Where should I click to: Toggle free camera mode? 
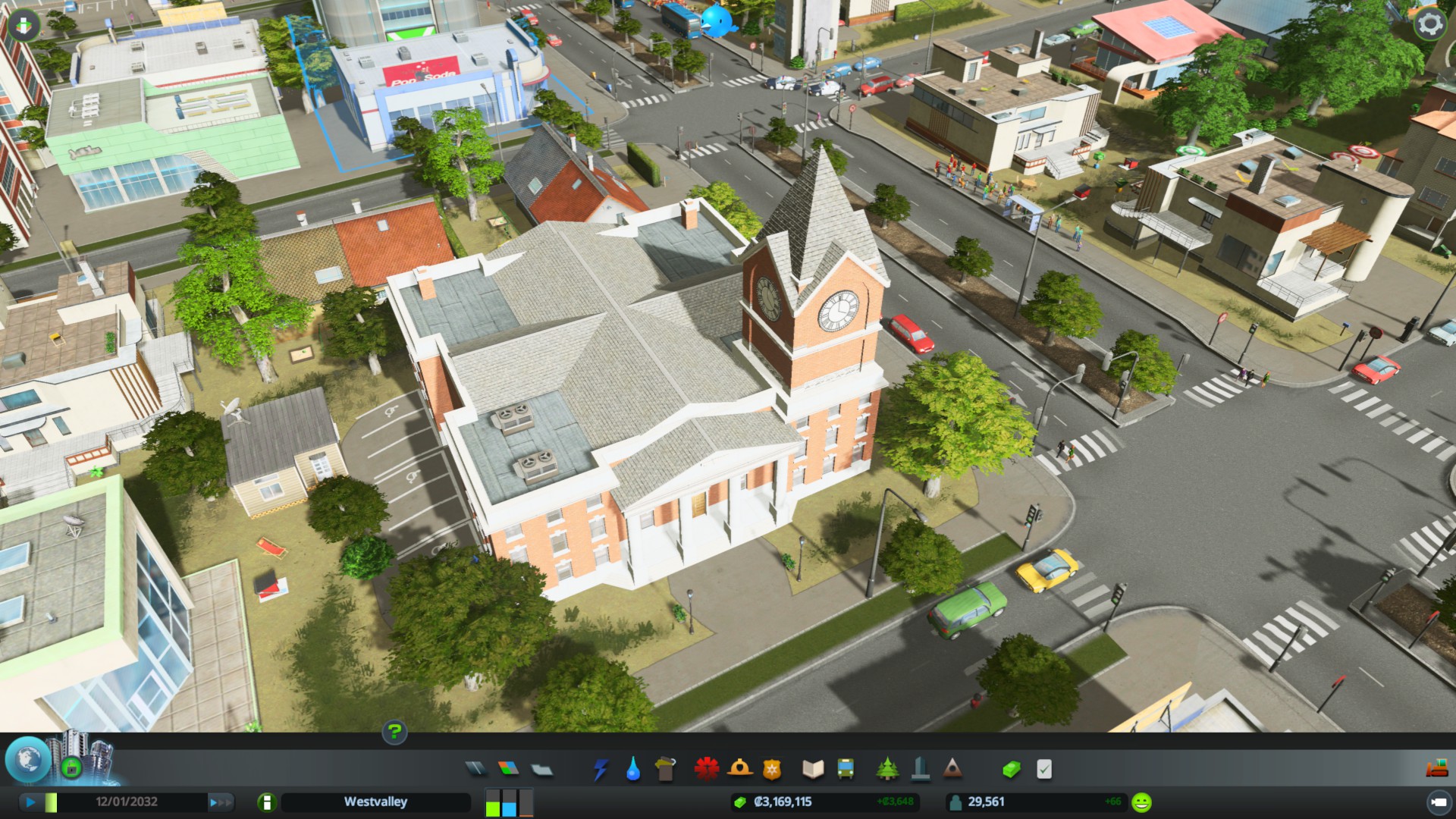click(1439, 802)
